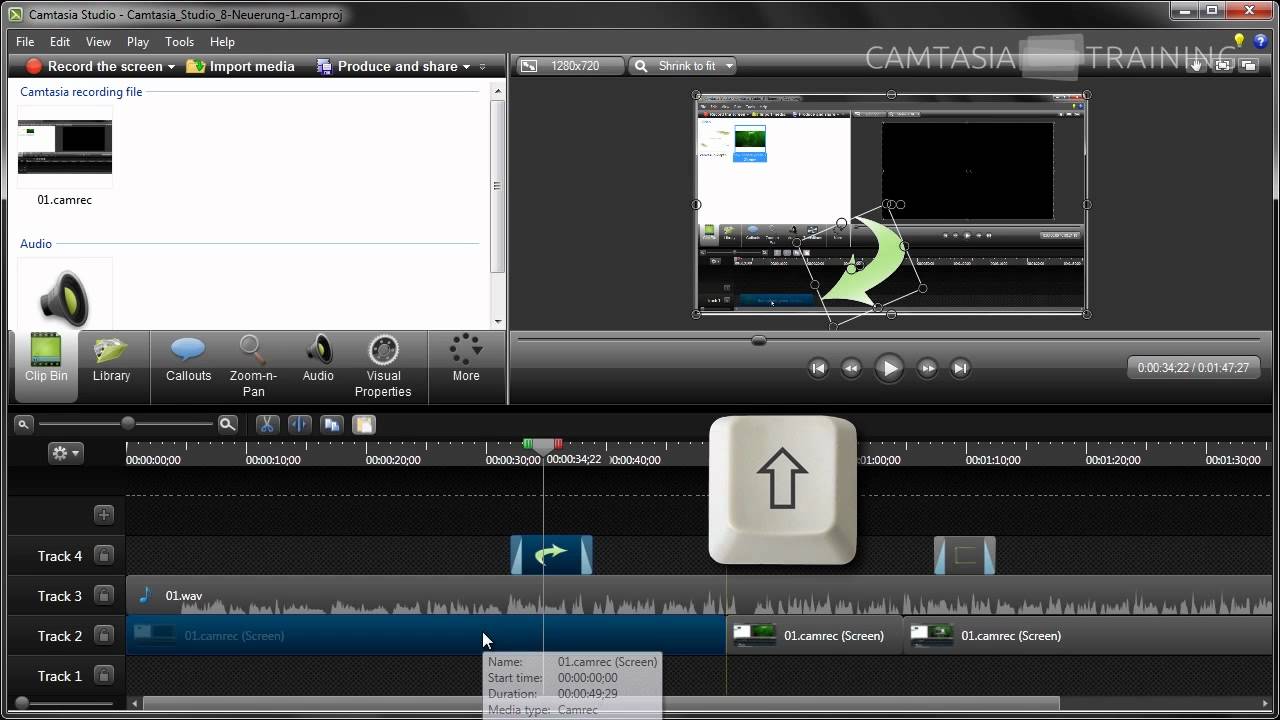Jump to previous clip in preview
Screen dimensions: 1280x720
[818, 368]
